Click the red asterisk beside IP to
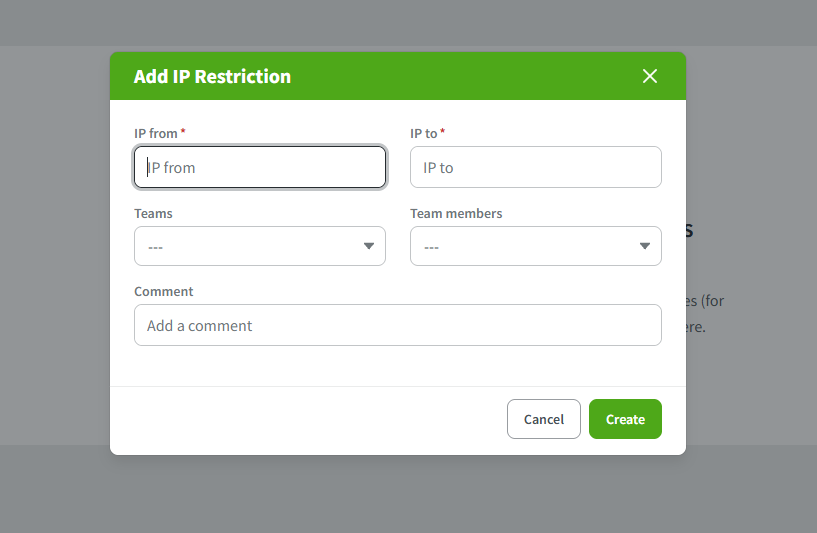Viewport: 817px width, 533px height. click(x=442, y=131)
